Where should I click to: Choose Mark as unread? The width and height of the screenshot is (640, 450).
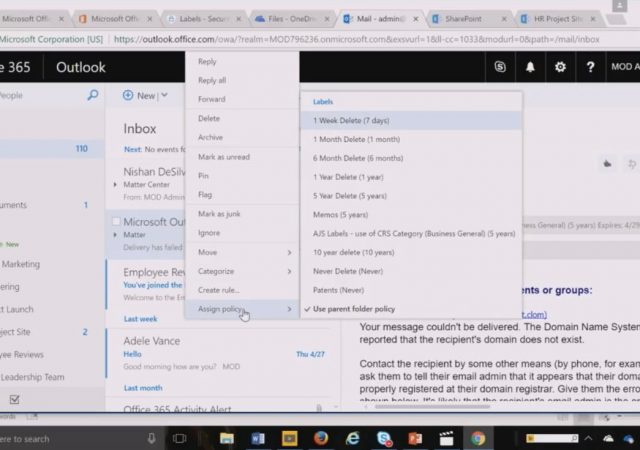[242, 157]
